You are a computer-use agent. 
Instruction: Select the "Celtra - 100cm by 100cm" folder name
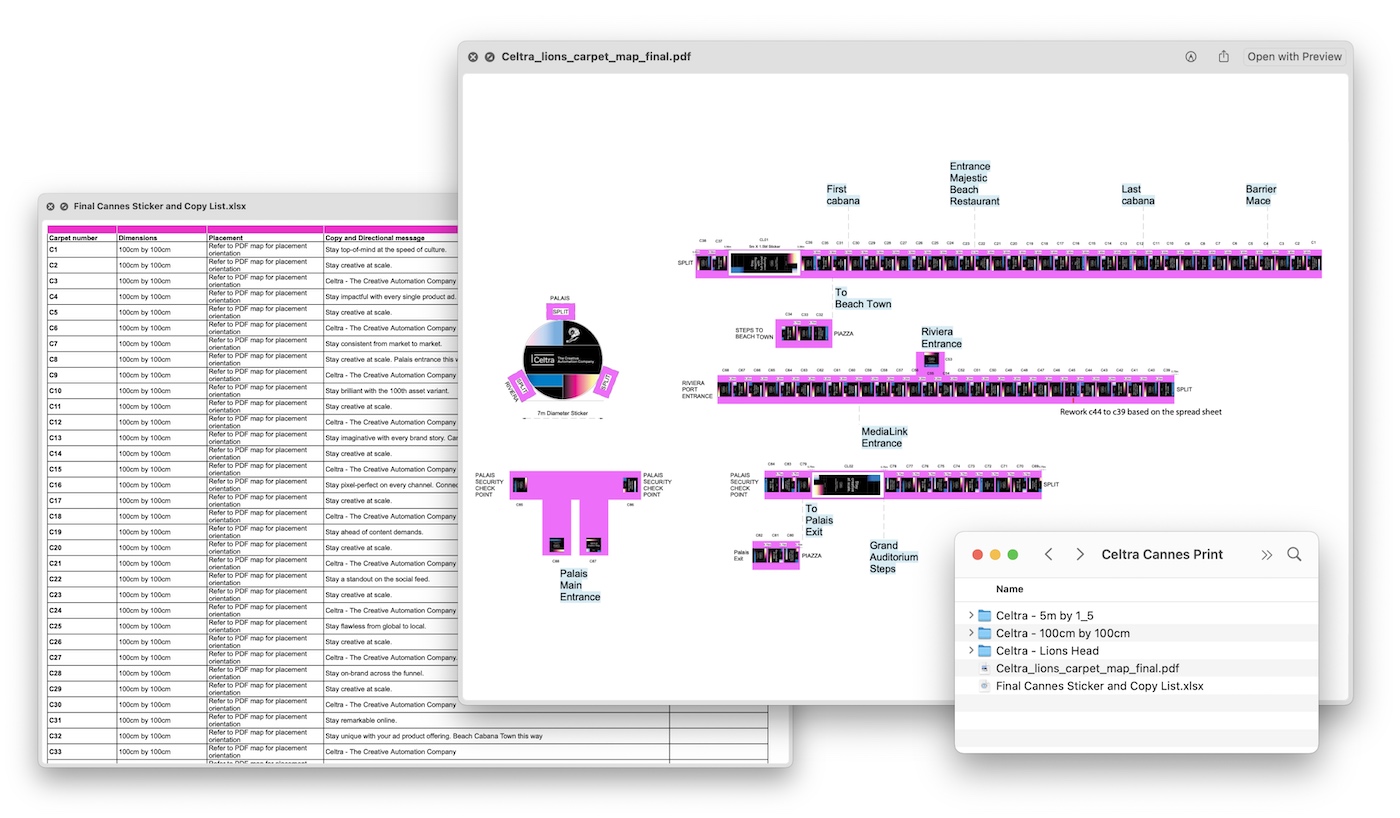[x=1063, y=634]
